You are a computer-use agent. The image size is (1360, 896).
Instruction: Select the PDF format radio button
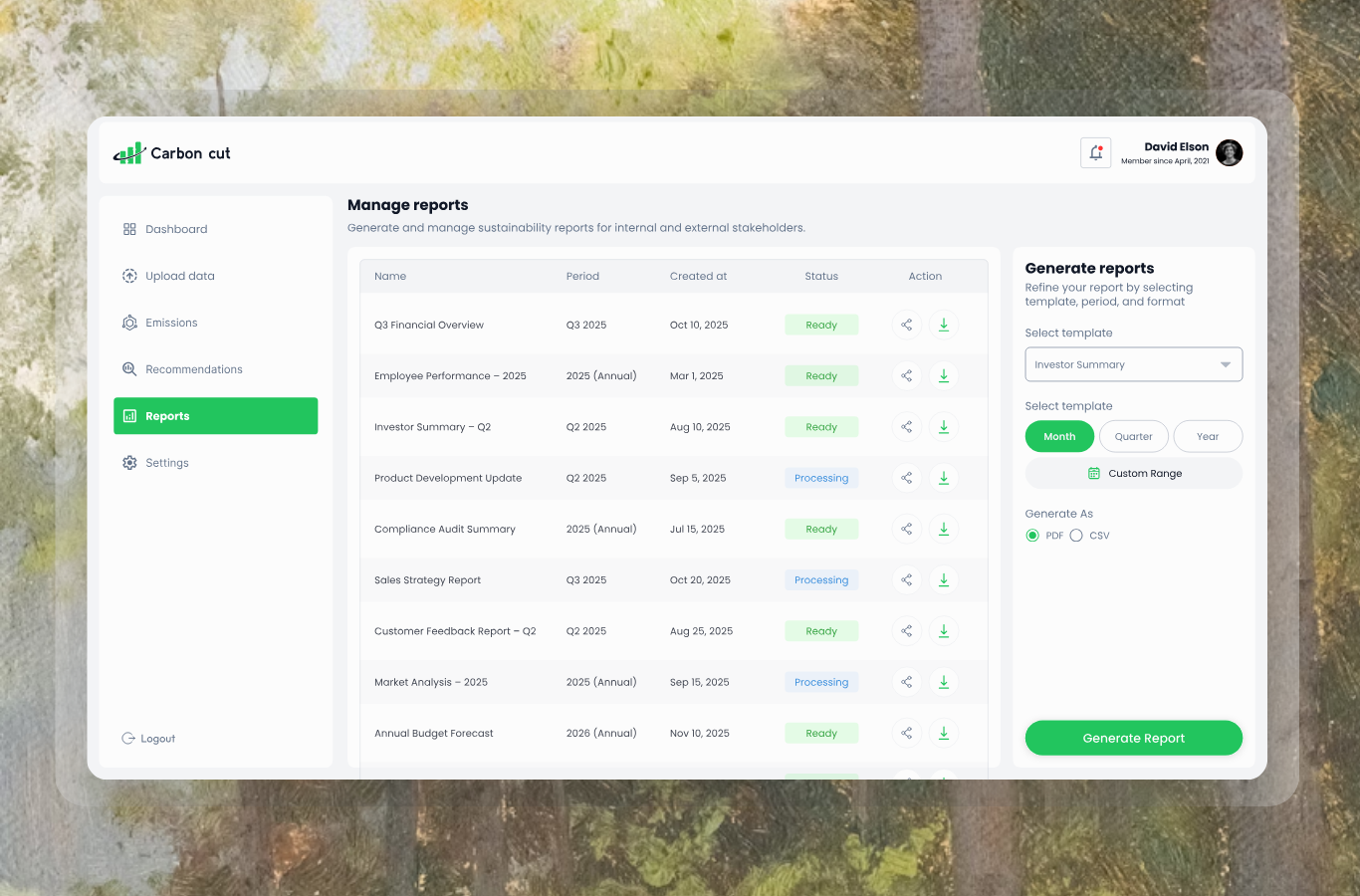pyautogui.click(x=1032, y=536)
